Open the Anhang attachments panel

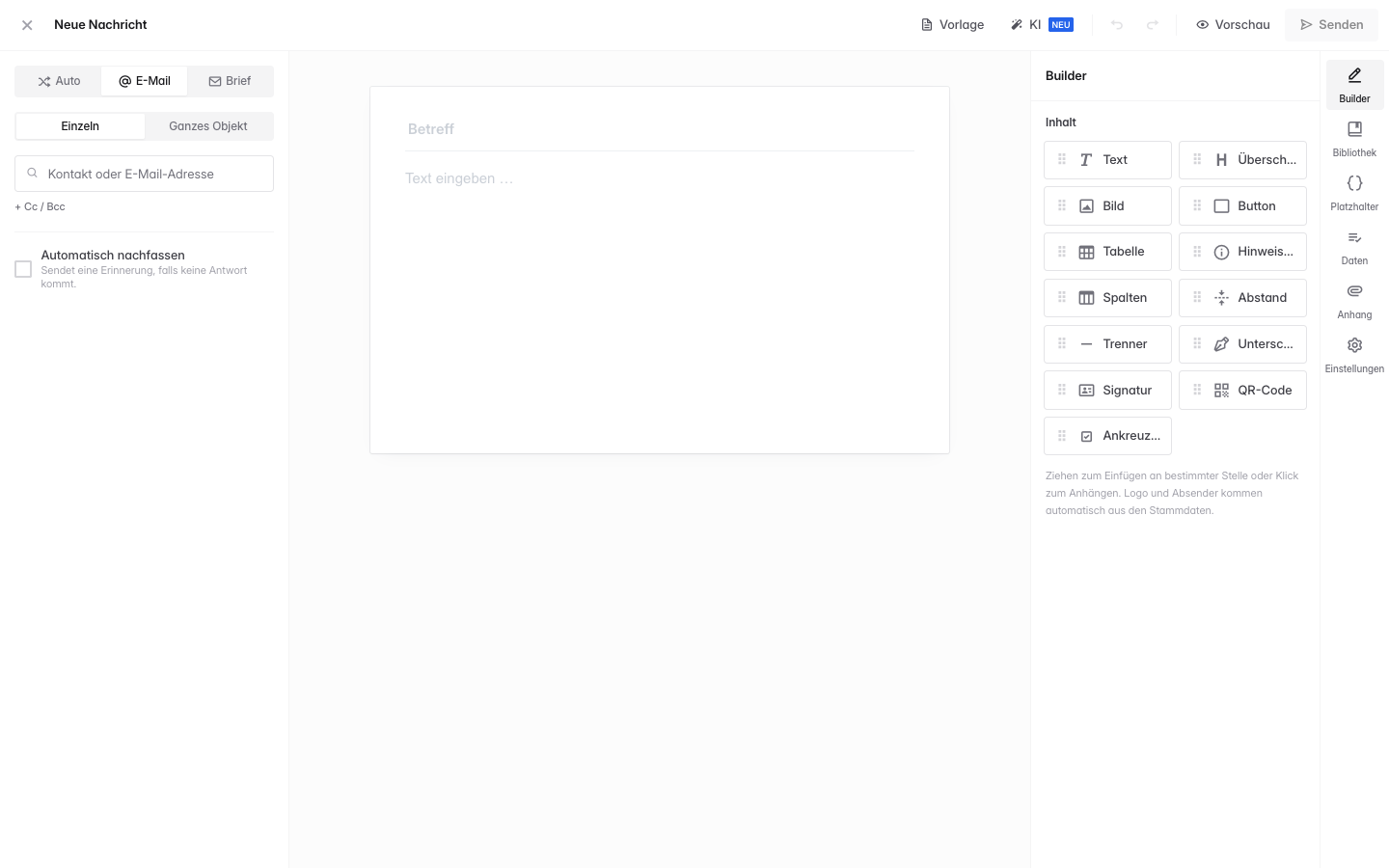[x=1354, y=301]
